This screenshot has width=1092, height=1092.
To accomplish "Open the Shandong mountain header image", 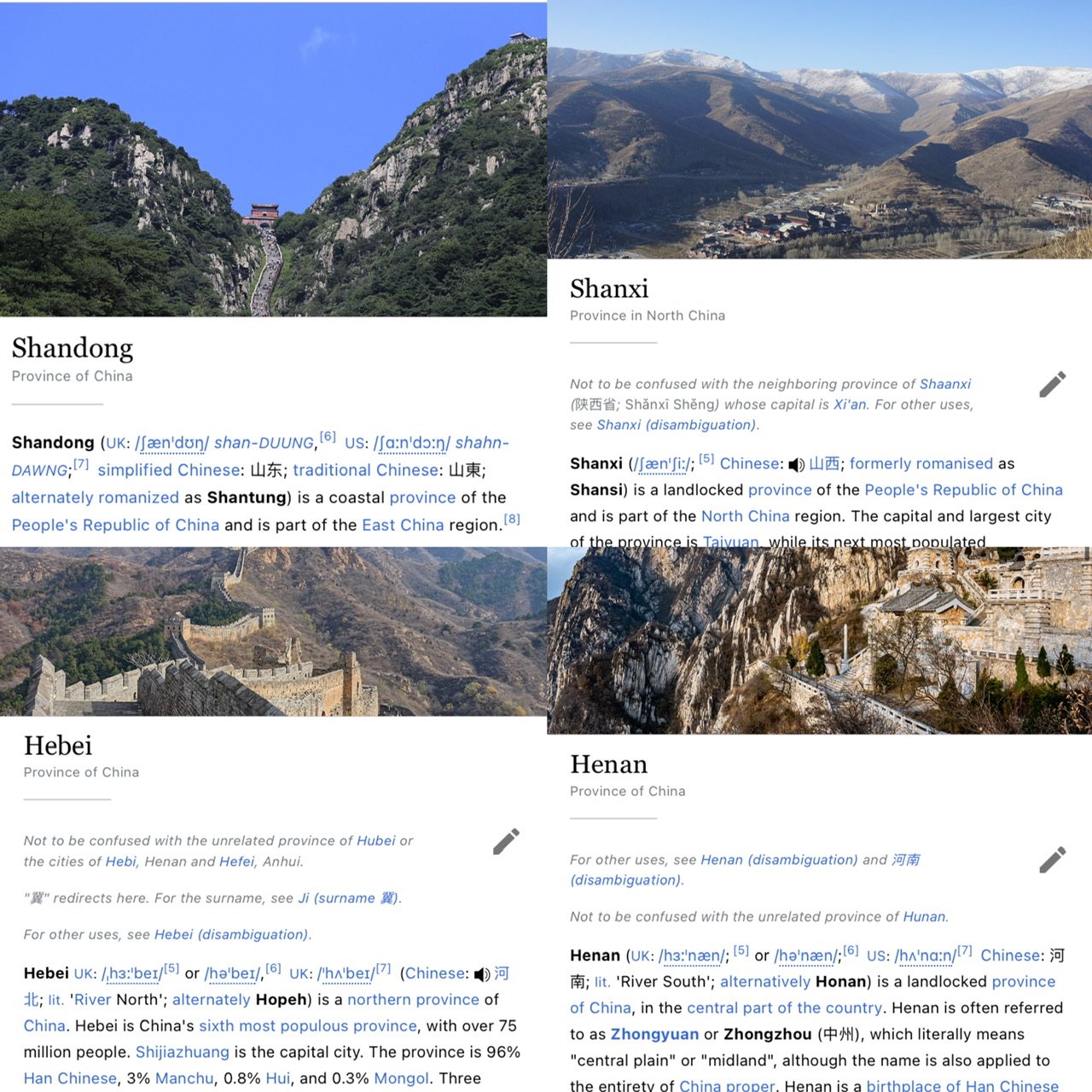I will coord(273,160).
